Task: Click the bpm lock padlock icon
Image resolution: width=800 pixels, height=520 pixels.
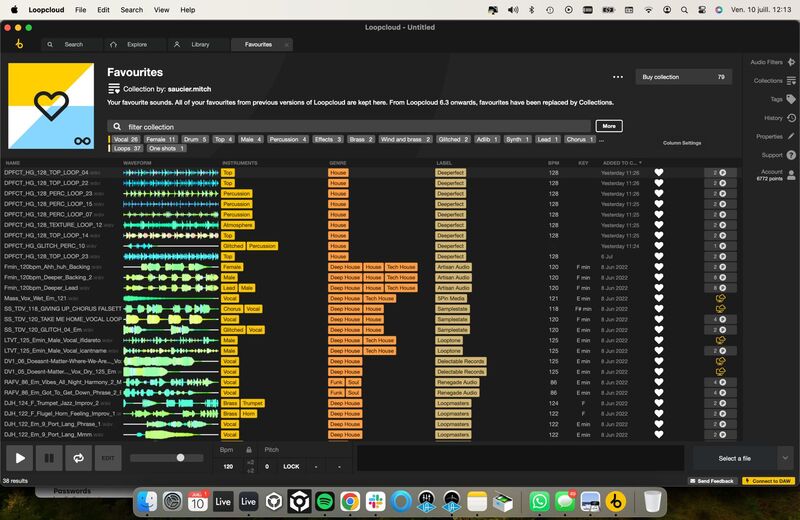Action: coord(249,450)
